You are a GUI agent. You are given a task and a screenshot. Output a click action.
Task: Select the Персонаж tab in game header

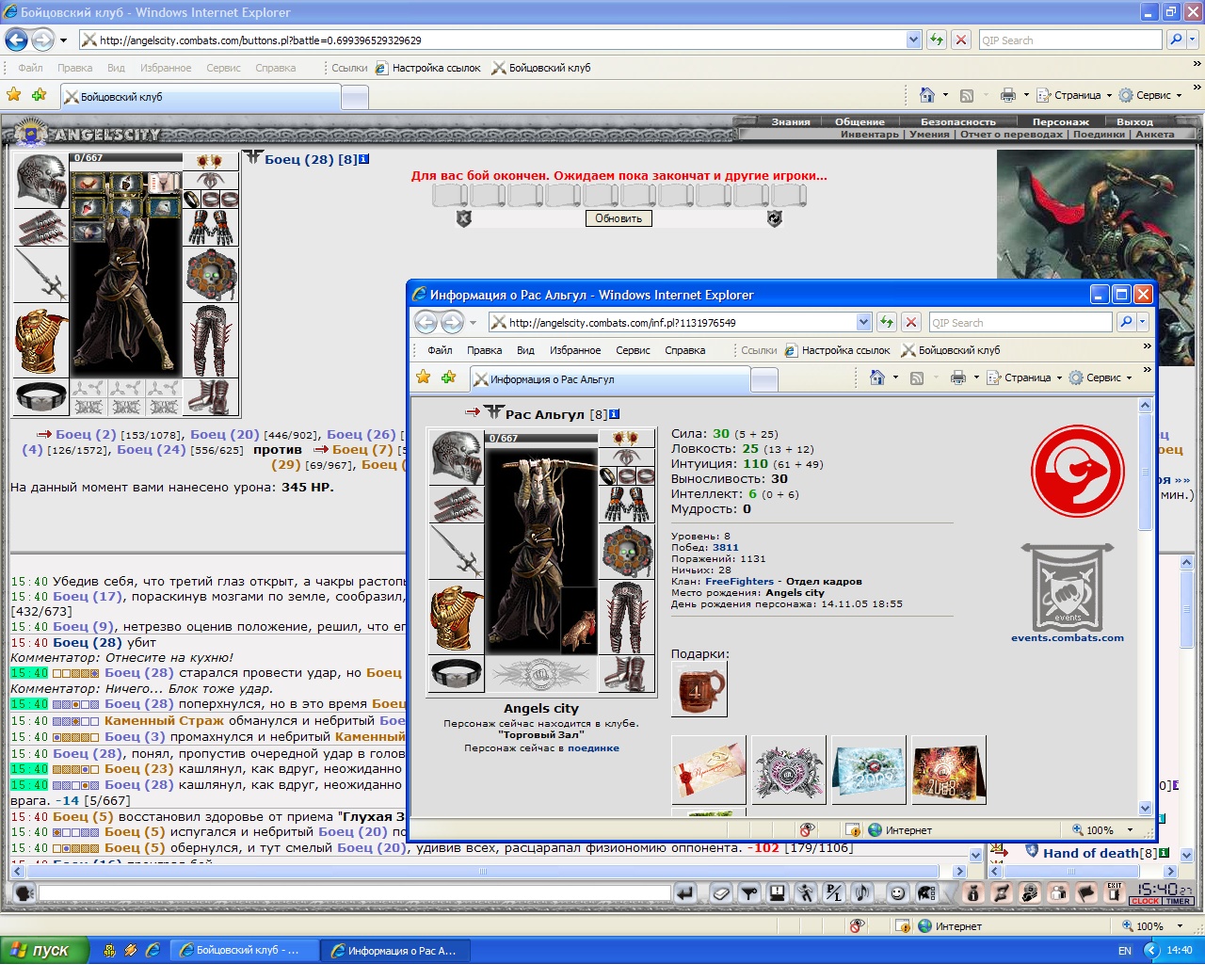(x=1060, y=121)
